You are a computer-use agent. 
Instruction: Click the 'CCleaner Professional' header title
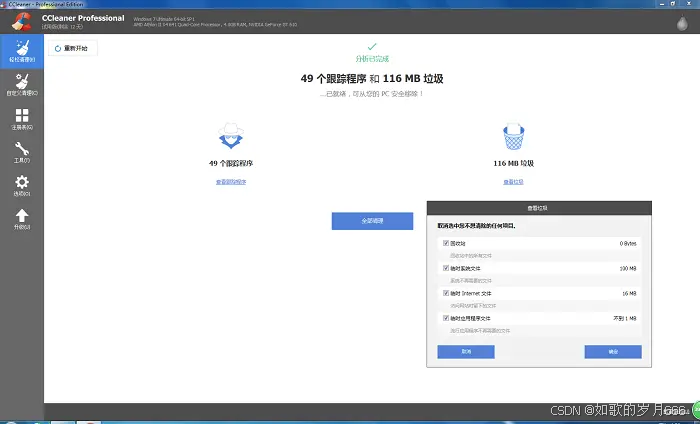point(83,18)
